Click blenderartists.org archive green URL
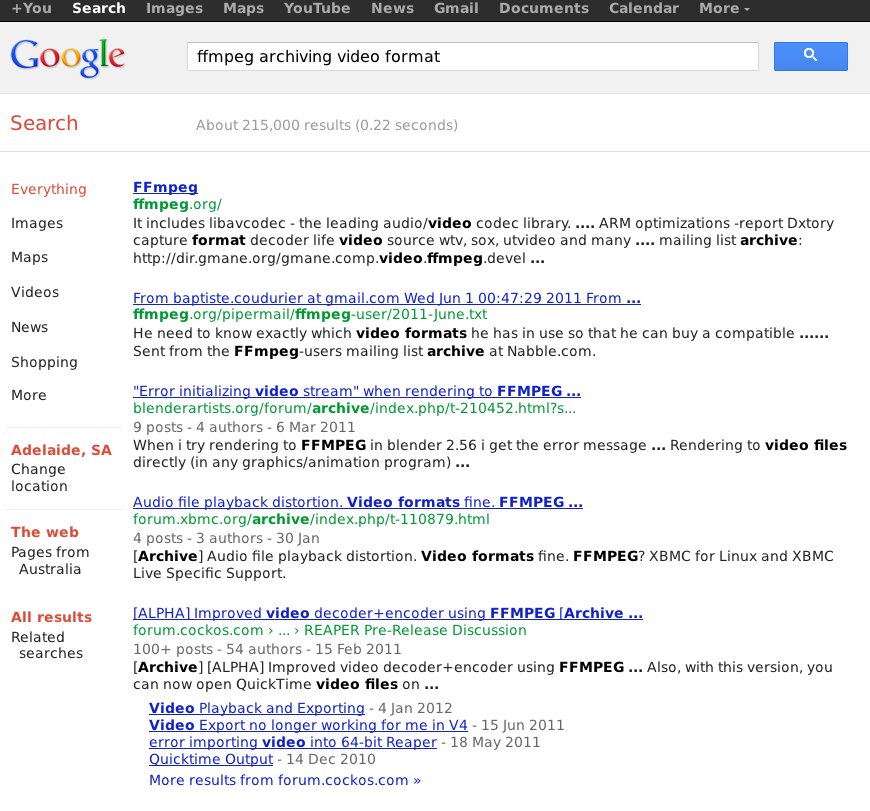Screen dimensions: 870x811 355,408
